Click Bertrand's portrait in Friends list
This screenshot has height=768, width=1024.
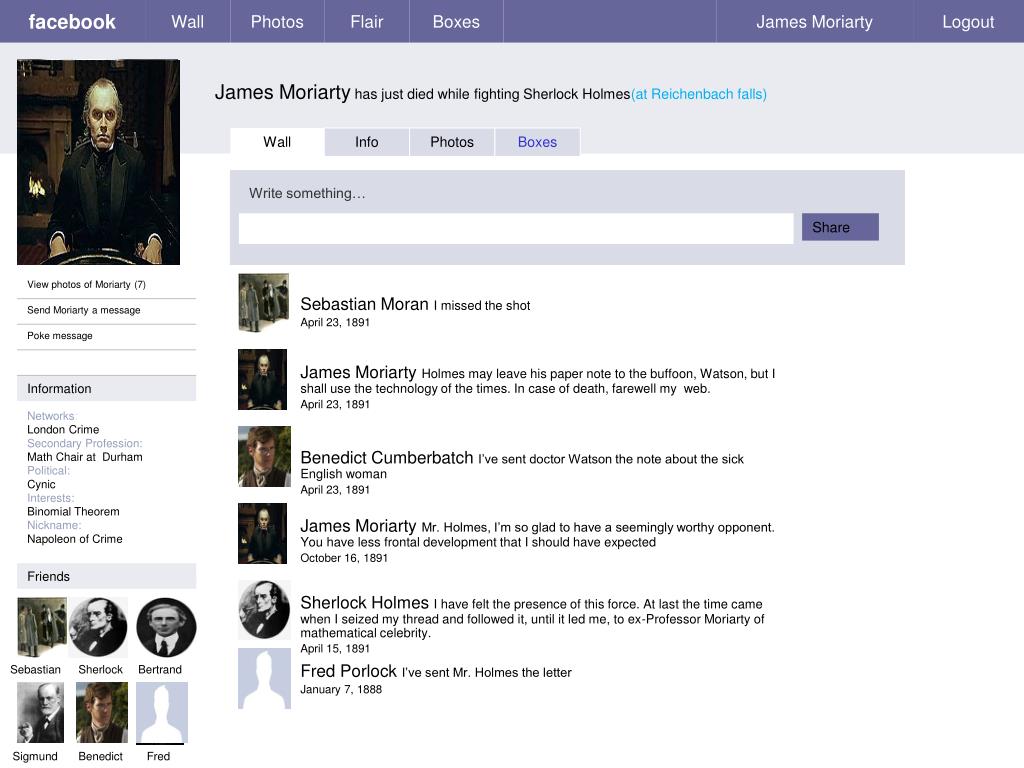[167, 627]
